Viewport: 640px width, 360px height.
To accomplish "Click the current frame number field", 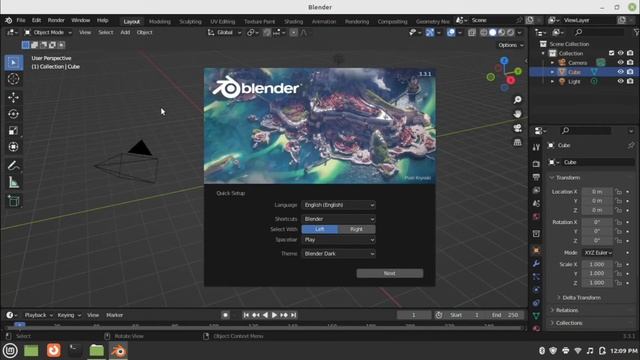I will (414, 315).
